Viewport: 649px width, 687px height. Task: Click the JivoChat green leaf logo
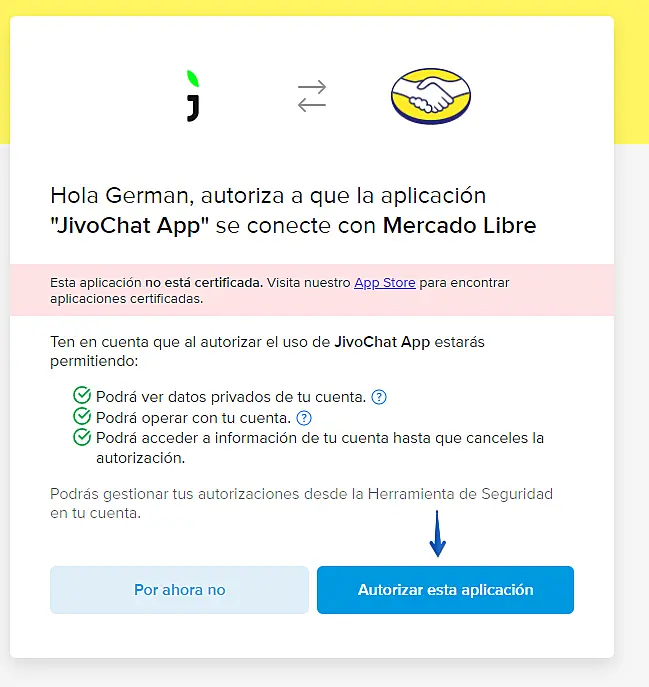tap(193, 96)
